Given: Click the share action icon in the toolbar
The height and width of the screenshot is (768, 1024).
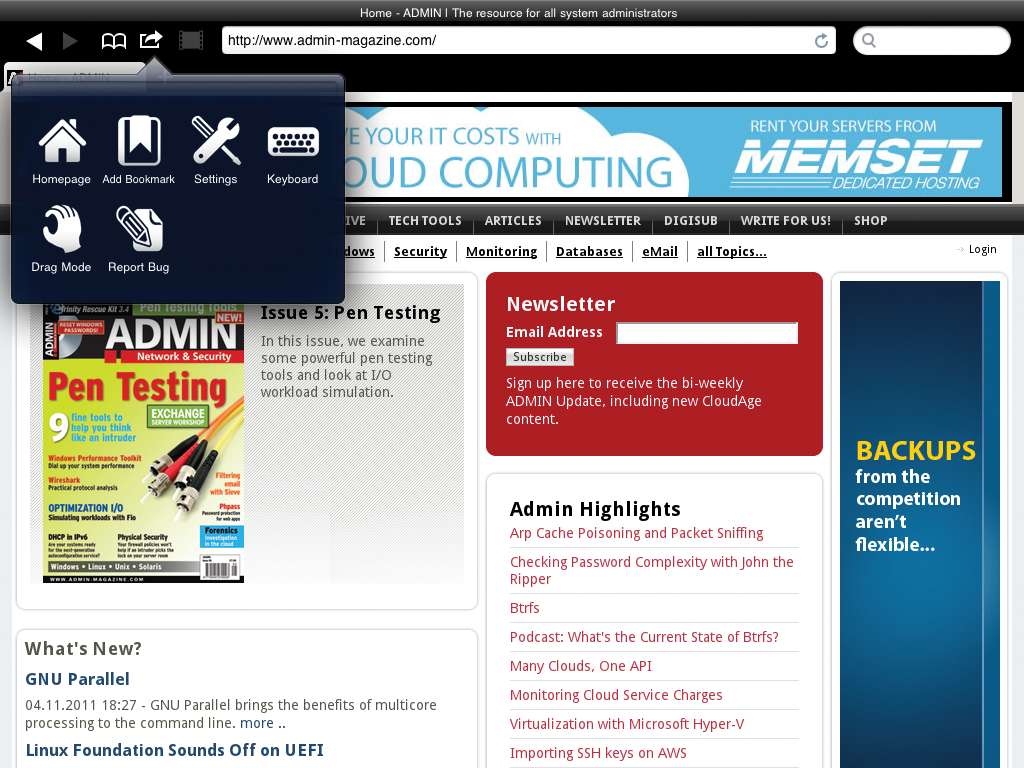Looking at the screenshot, I should pos(150,40).
